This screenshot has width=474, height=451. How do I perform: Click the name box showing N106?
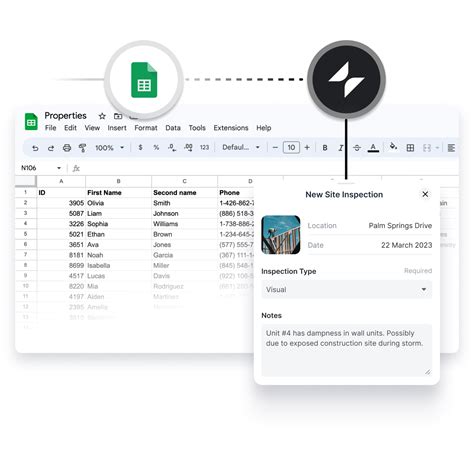pos(29,168)
